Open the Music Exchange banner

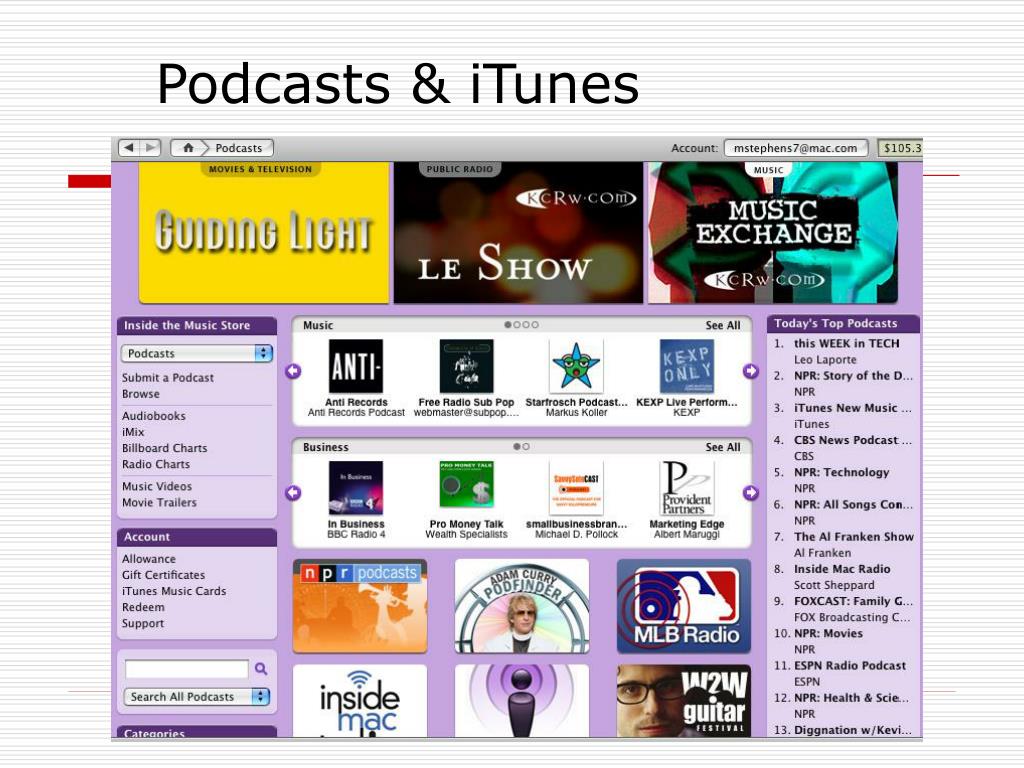(773, 232)
